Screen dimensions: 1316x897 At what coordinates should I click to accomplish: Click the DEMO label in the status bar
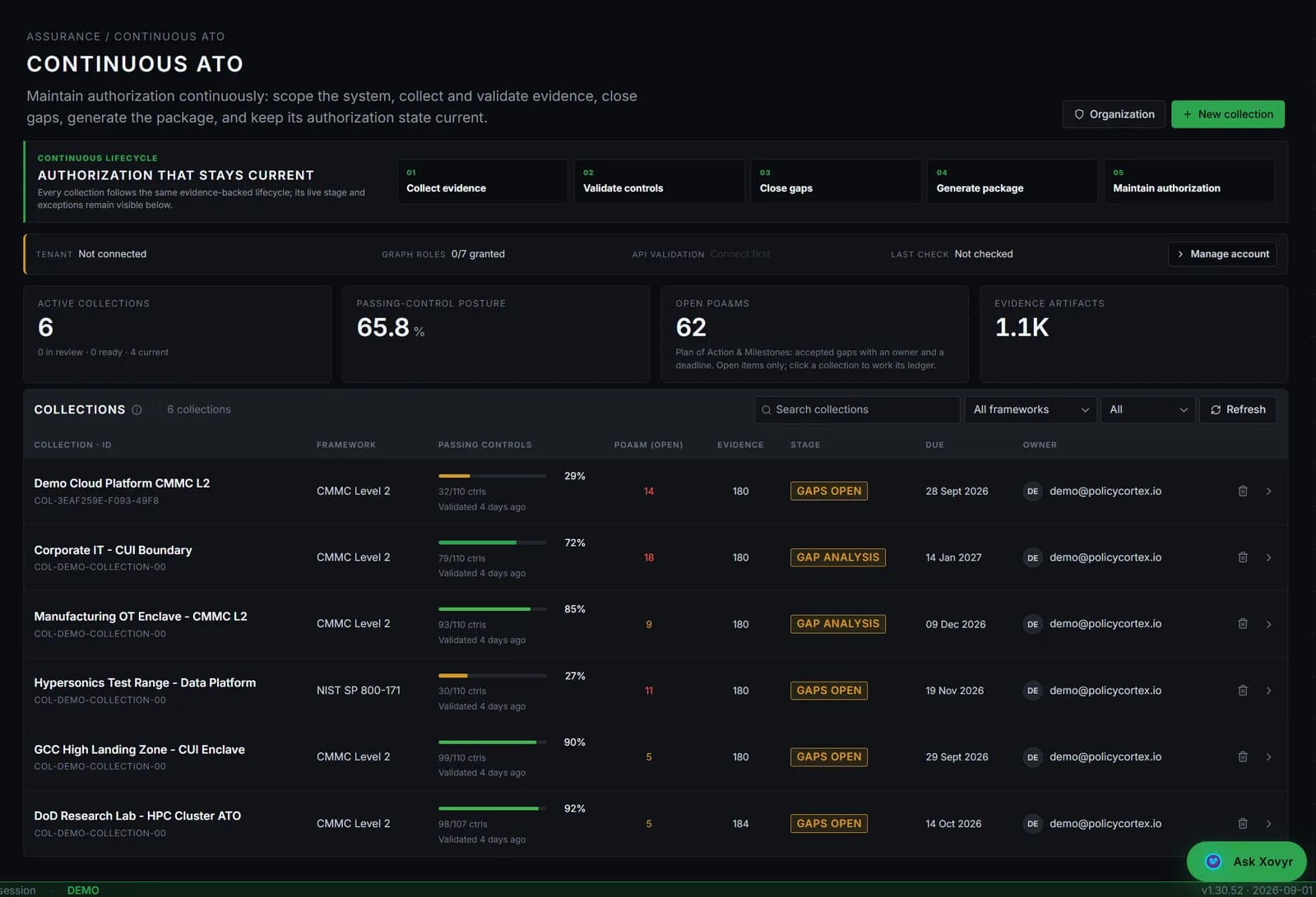[x=83, y=890]
